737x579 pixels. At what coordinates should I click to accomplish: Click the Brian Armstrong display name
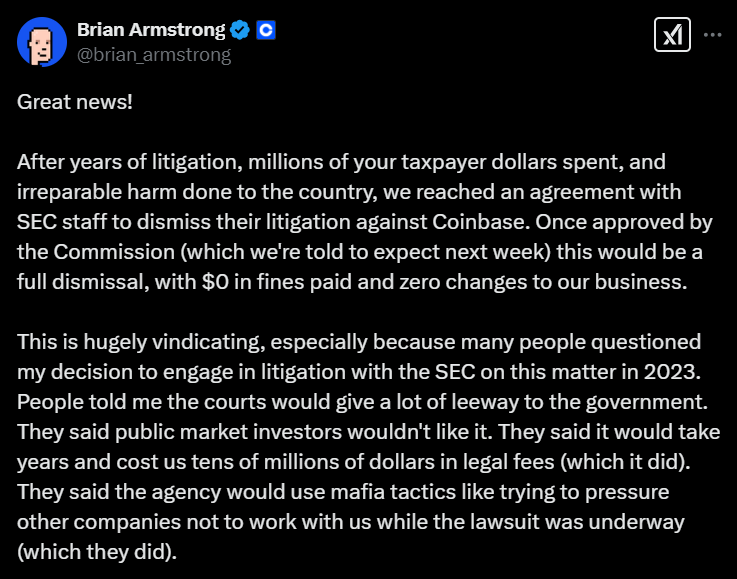click(150, 30)
